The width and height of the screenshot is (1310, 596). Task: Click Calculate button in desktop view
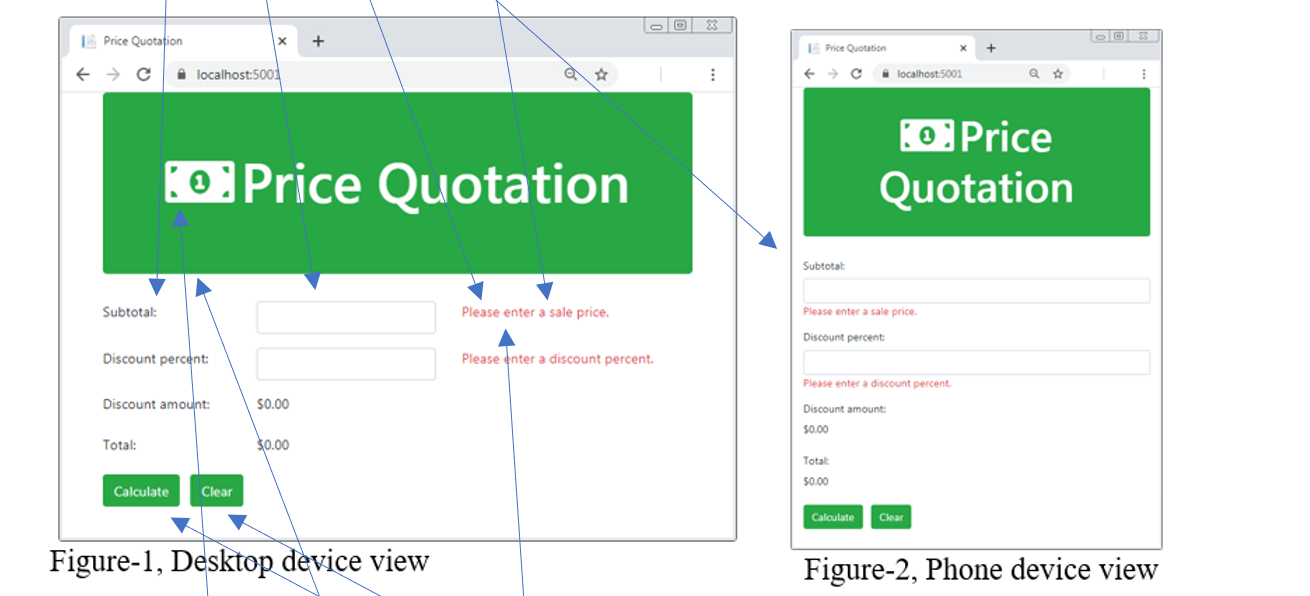141,491
